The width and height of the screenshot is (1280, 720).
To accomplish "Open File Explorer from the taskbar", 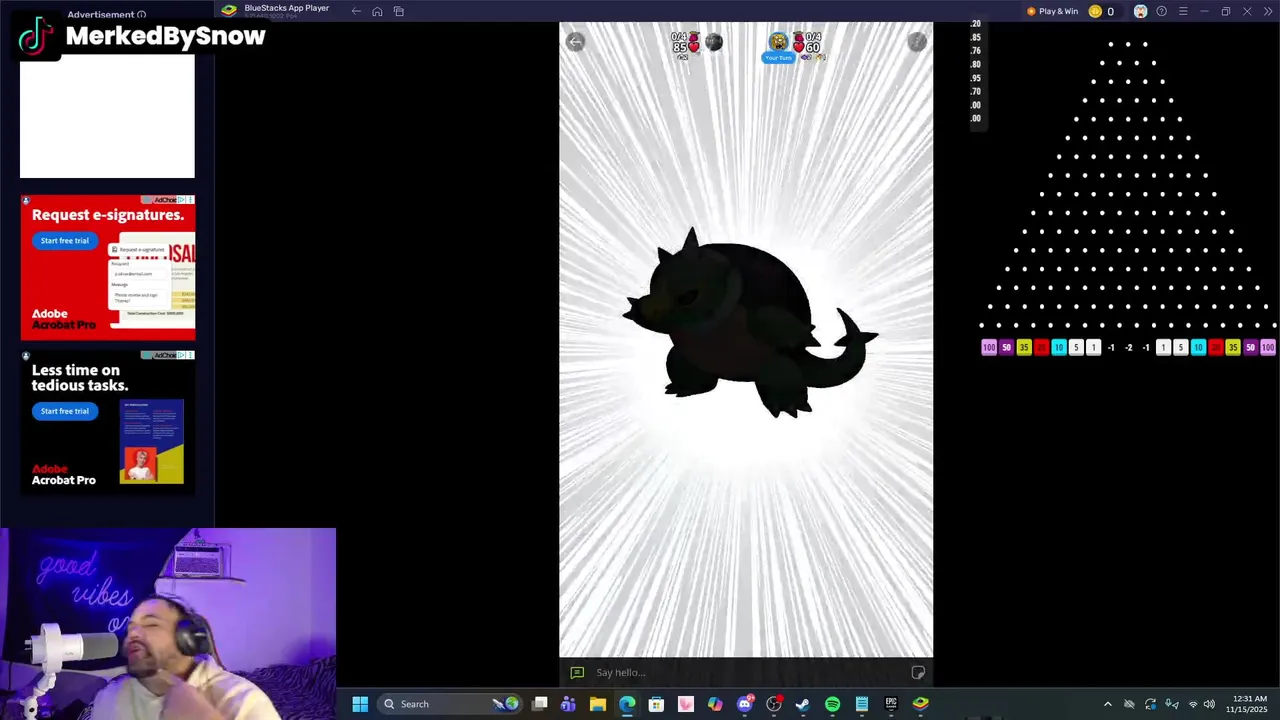I will click(598, 704).
